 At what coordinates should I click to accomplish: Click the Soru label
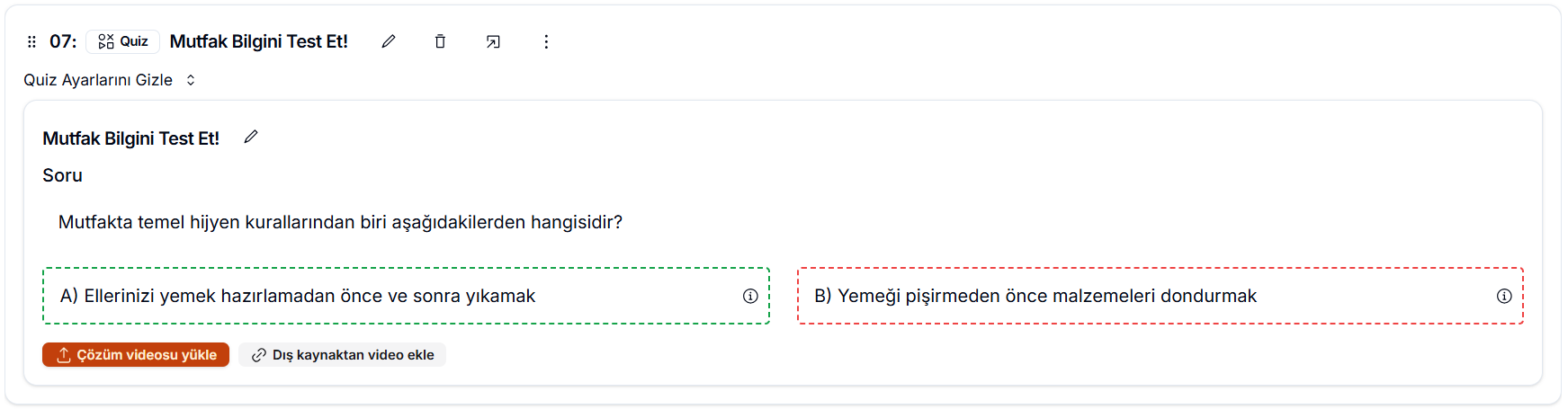coord(62,175)
